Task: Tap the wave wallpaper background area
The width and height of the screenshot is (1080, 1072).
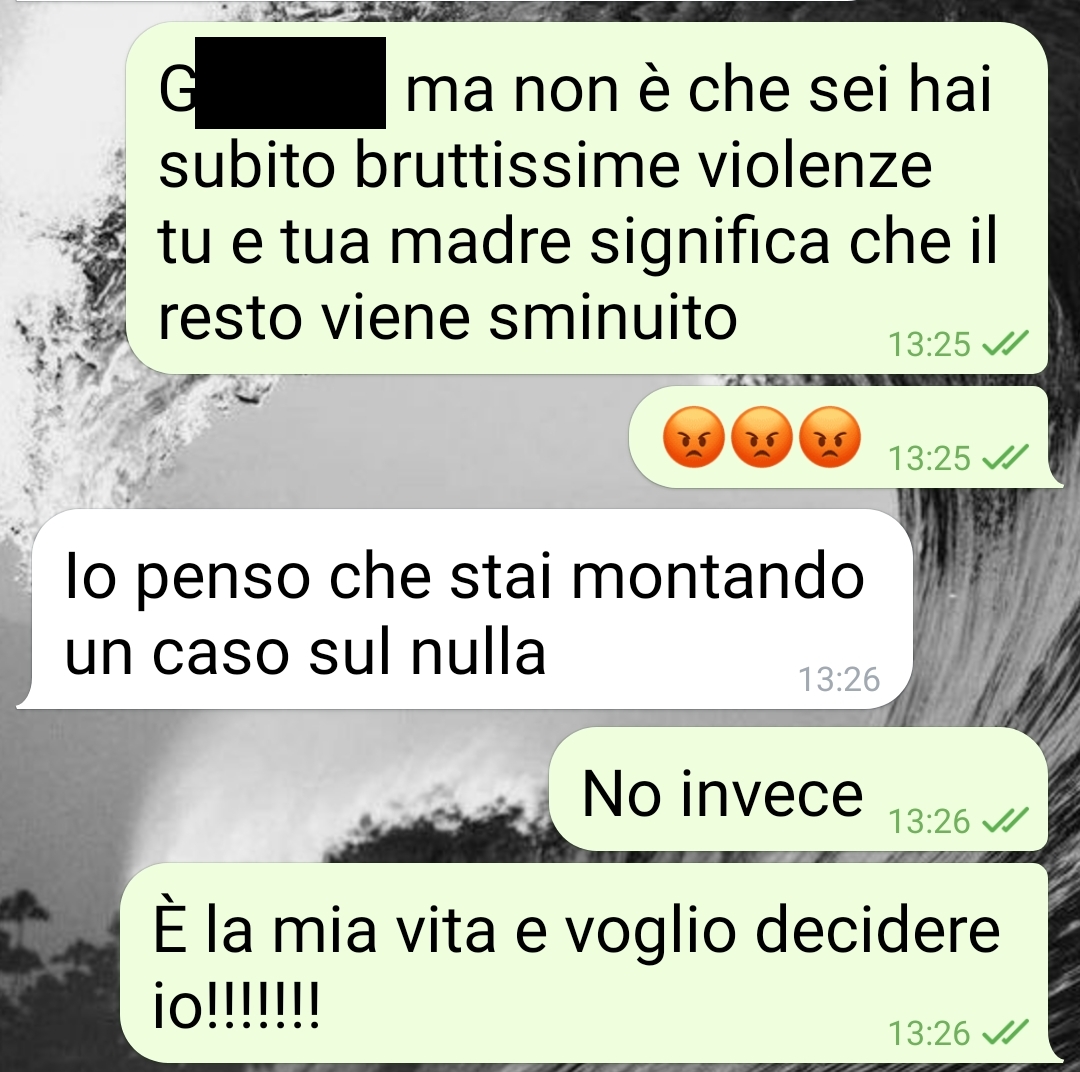Action: point(344,441)
